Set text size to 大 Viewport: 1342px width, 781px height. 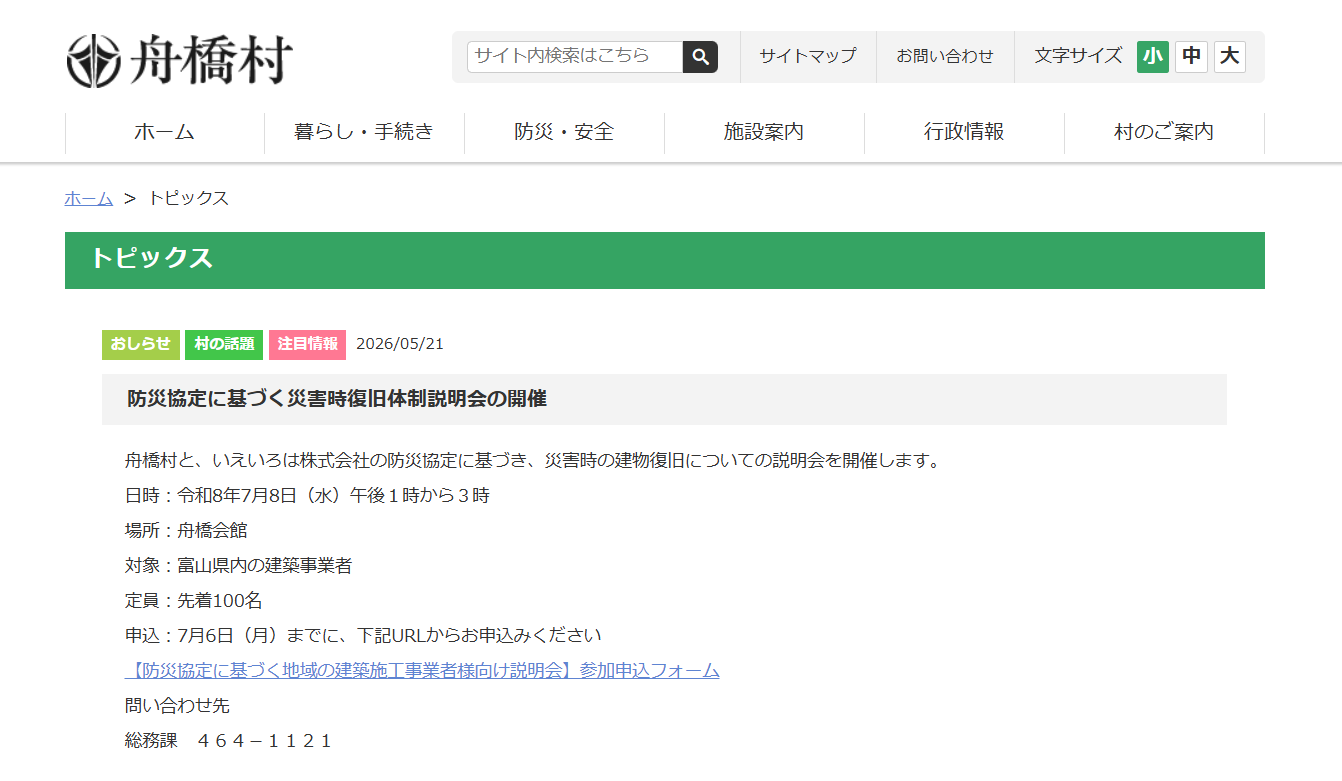[x=1230, y=56]
